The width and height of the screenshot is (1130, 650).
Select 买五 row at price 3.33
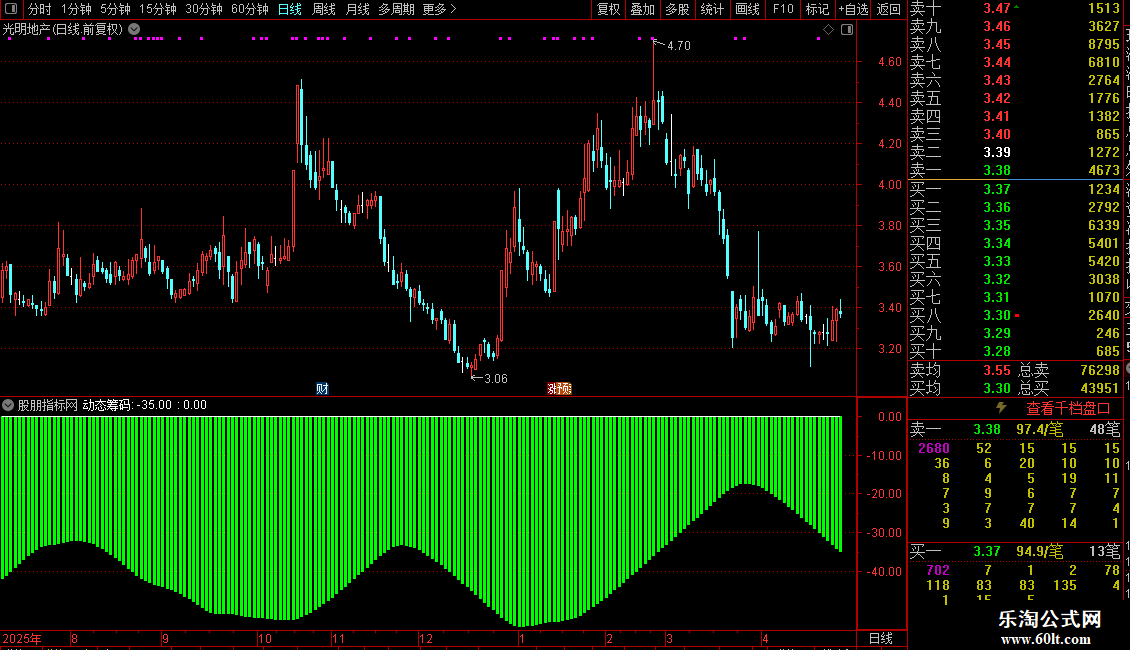point(1015,261)
